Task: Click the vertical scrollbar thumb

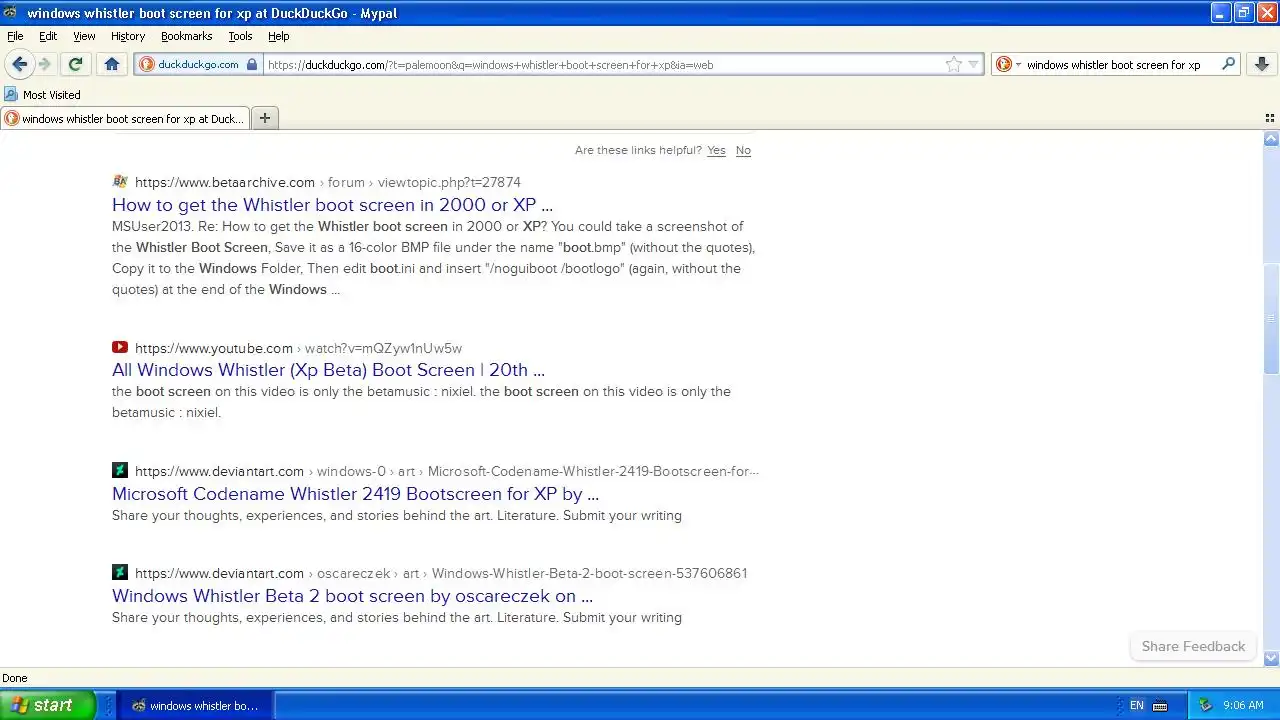Action: coord(1271,320)
